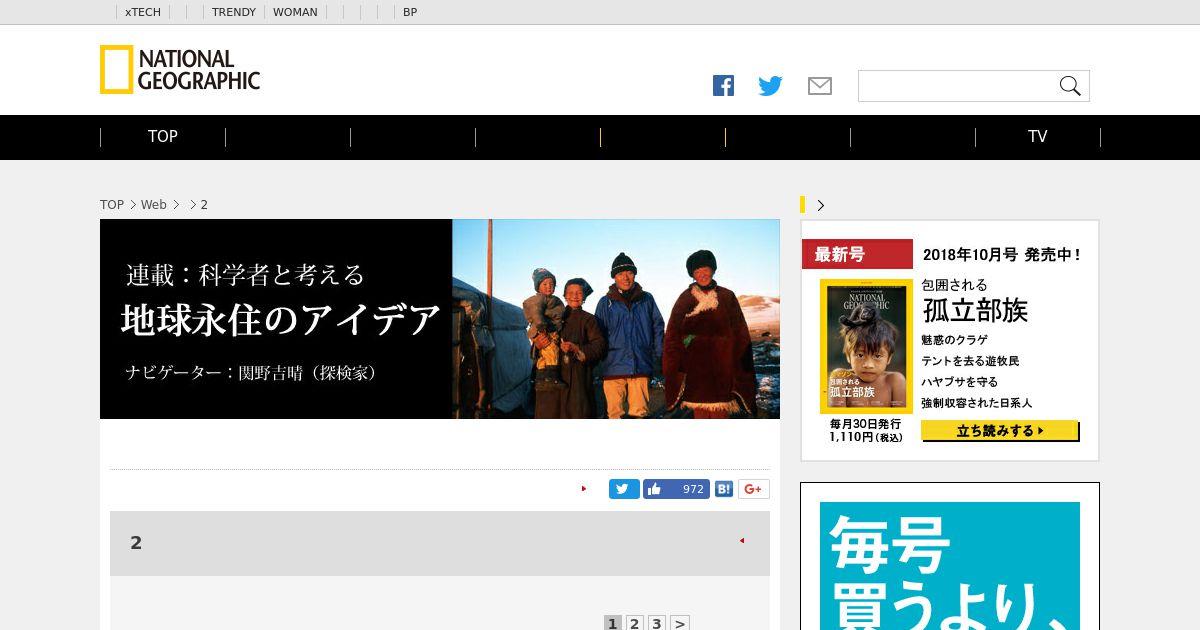Click next page arrow in pagination

[x=679, y=623]
